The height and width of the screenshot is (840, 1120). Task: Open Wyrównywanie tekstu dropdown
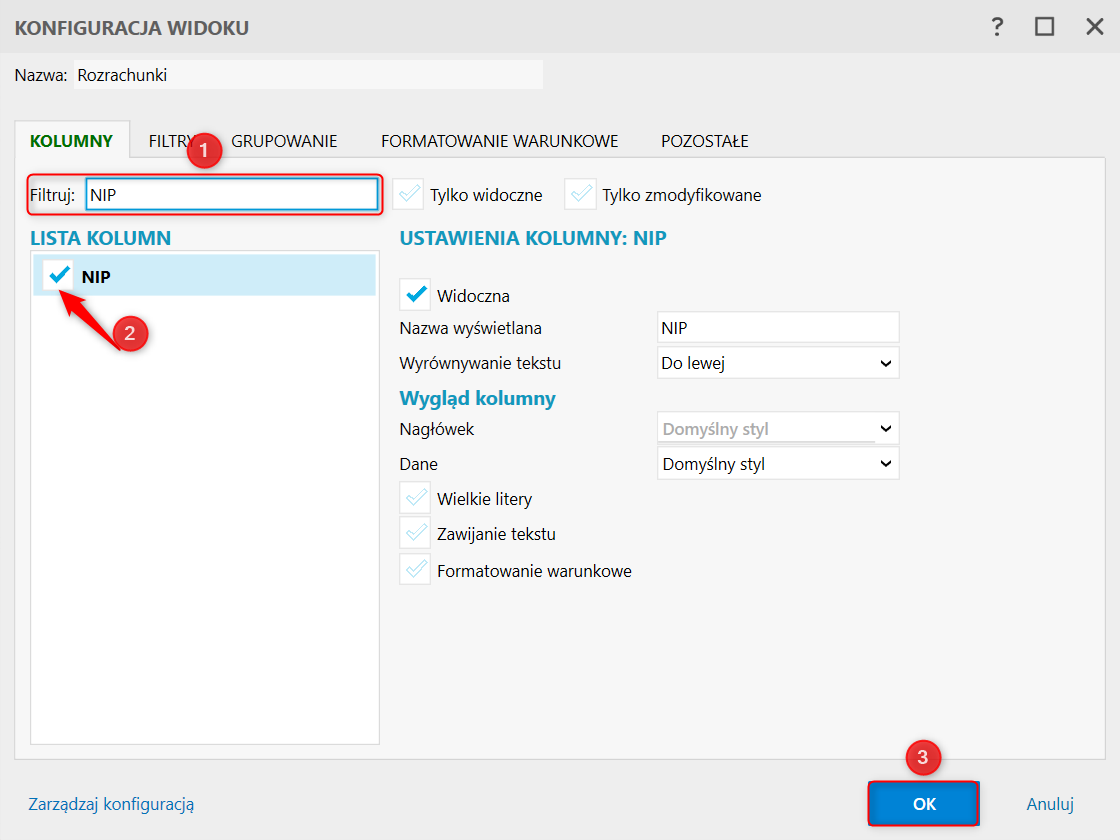[778, 363]
